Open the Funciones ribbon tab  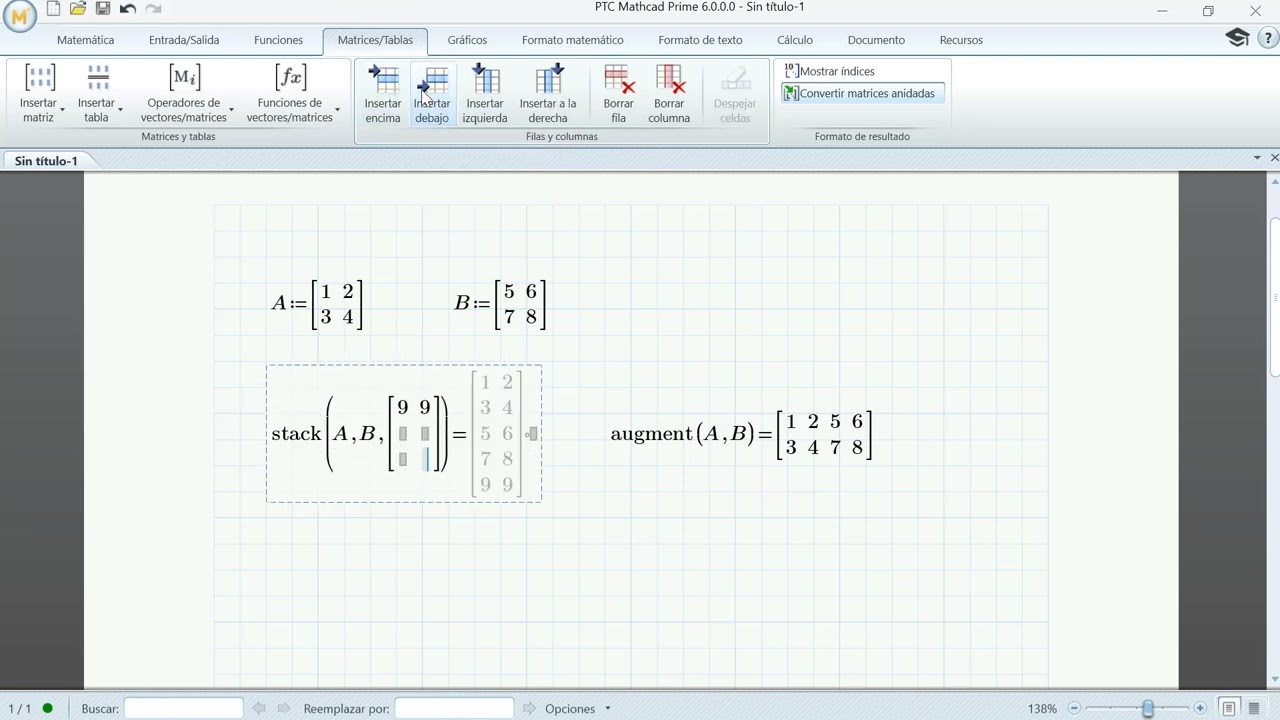click(278, 40)
